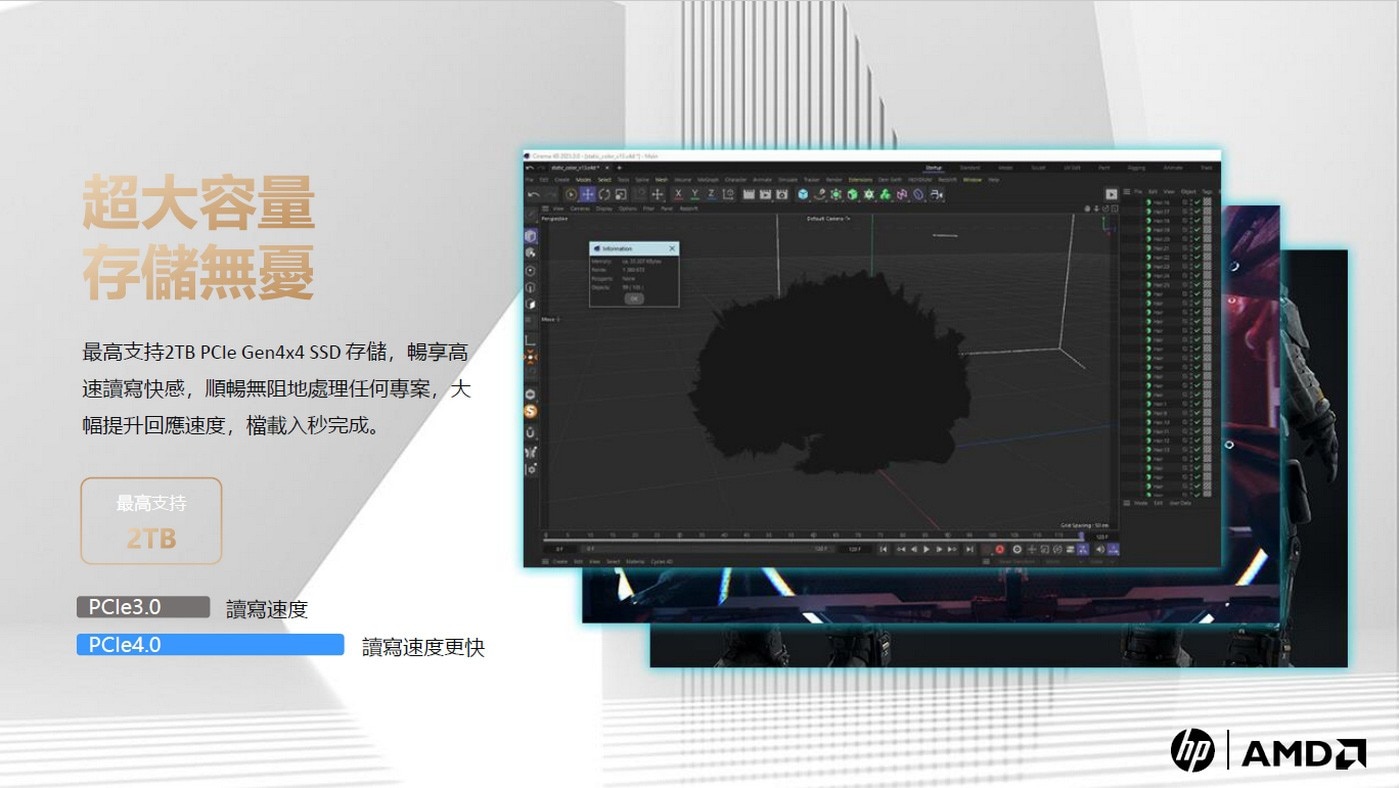Switch to the Startup layout tab
This screenshot has height=788, width=1400.
pyautogui.click(x=933, y=168)
